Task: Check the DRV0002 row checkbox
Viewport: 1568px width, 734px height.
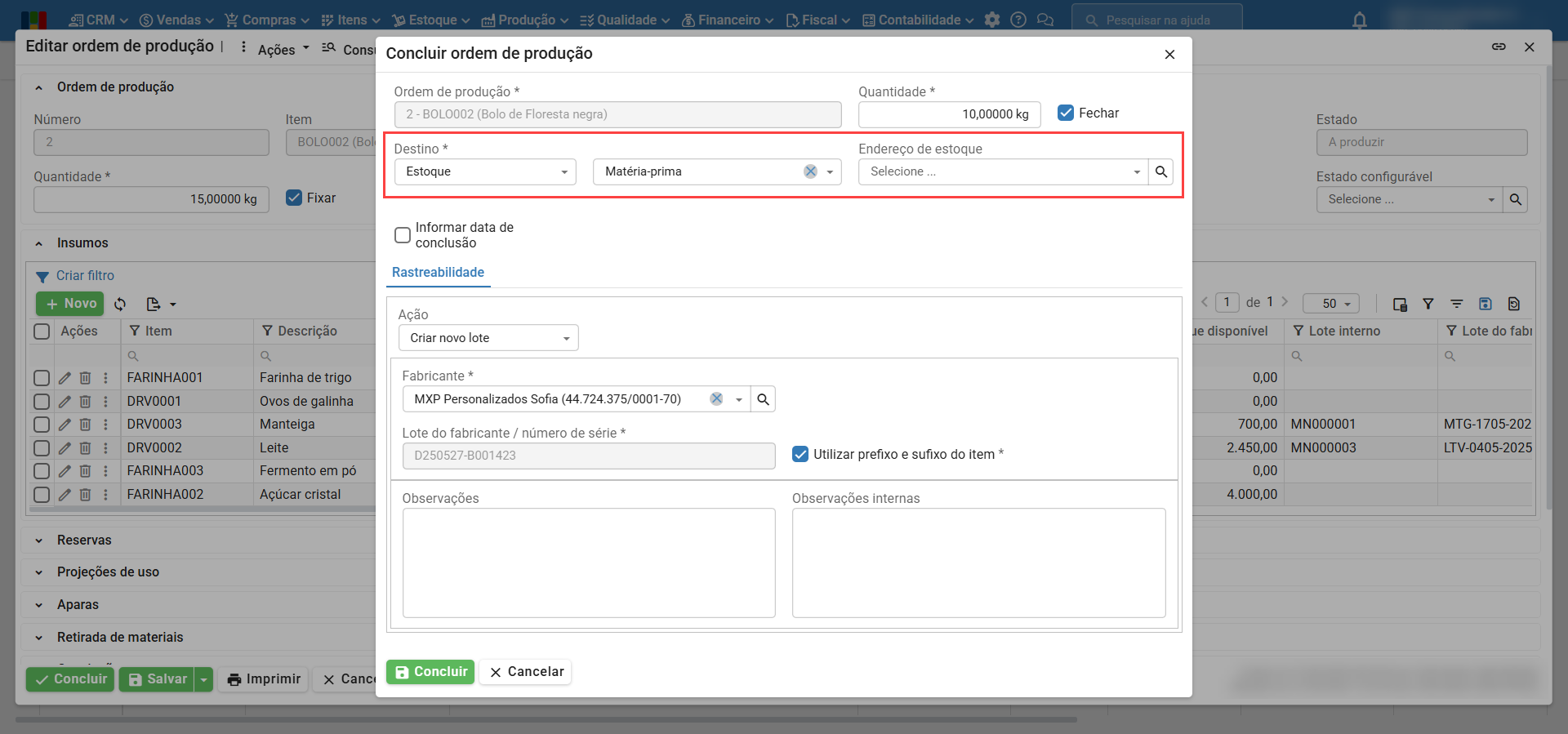Action: 42,448
